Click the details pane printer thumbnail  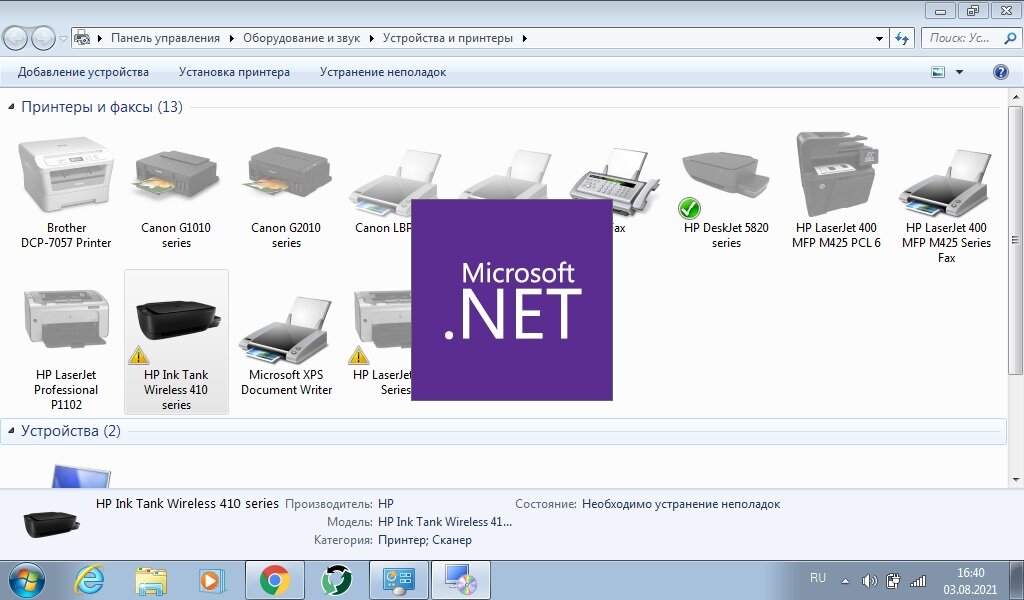click(51, 523)
